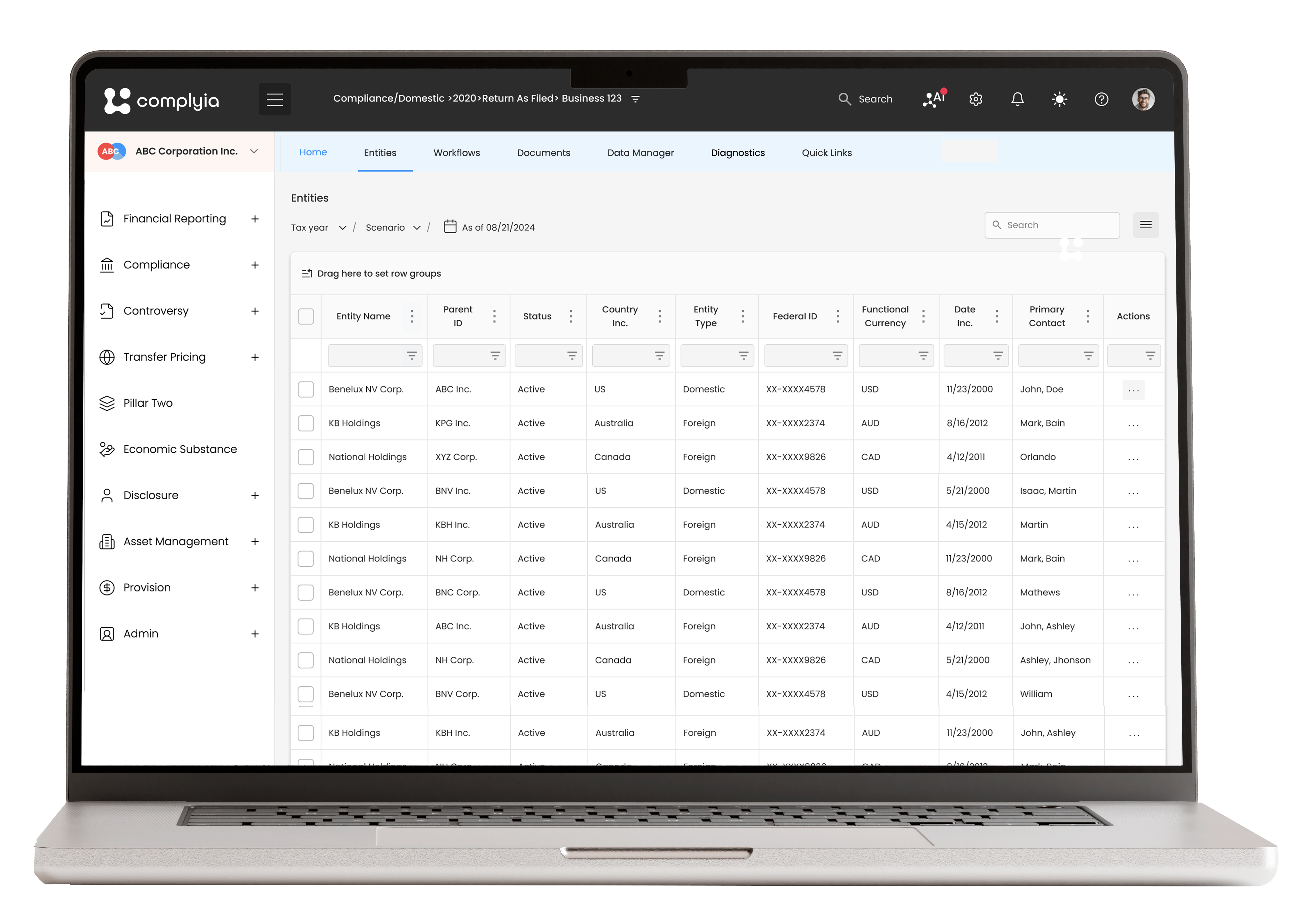
Task: Switch to the Workflows tab
Action: coord(456,153)
